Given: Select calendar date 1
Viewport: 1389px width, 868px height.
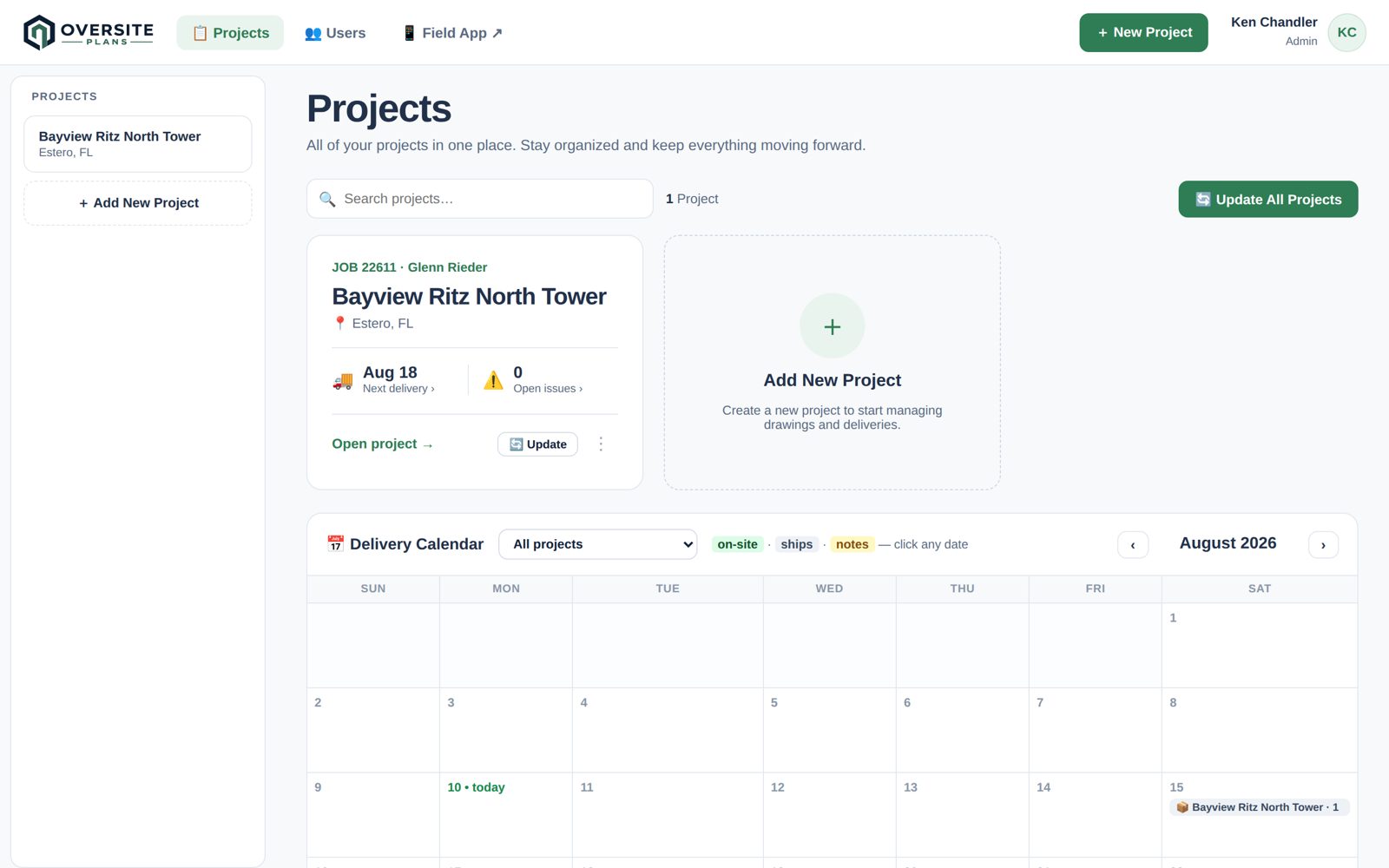Looking at the screenshot, I should pyautogui.click(x=1259, y=646).
